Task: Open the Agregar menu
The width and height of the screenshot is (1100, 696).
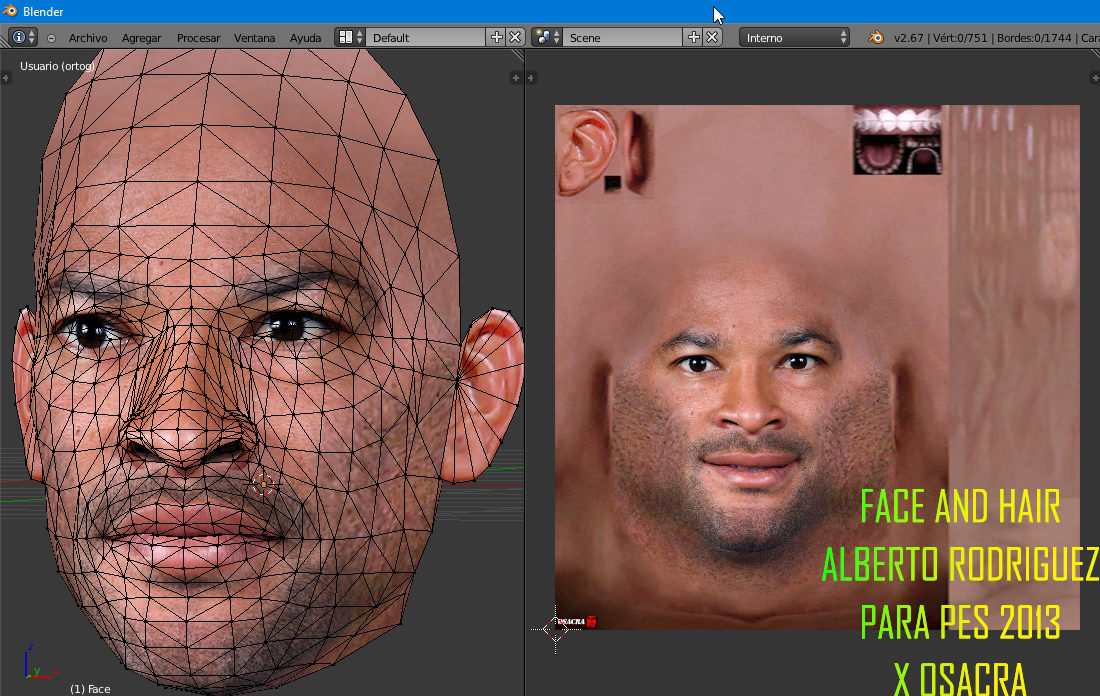Action: (x=141, y=38)
